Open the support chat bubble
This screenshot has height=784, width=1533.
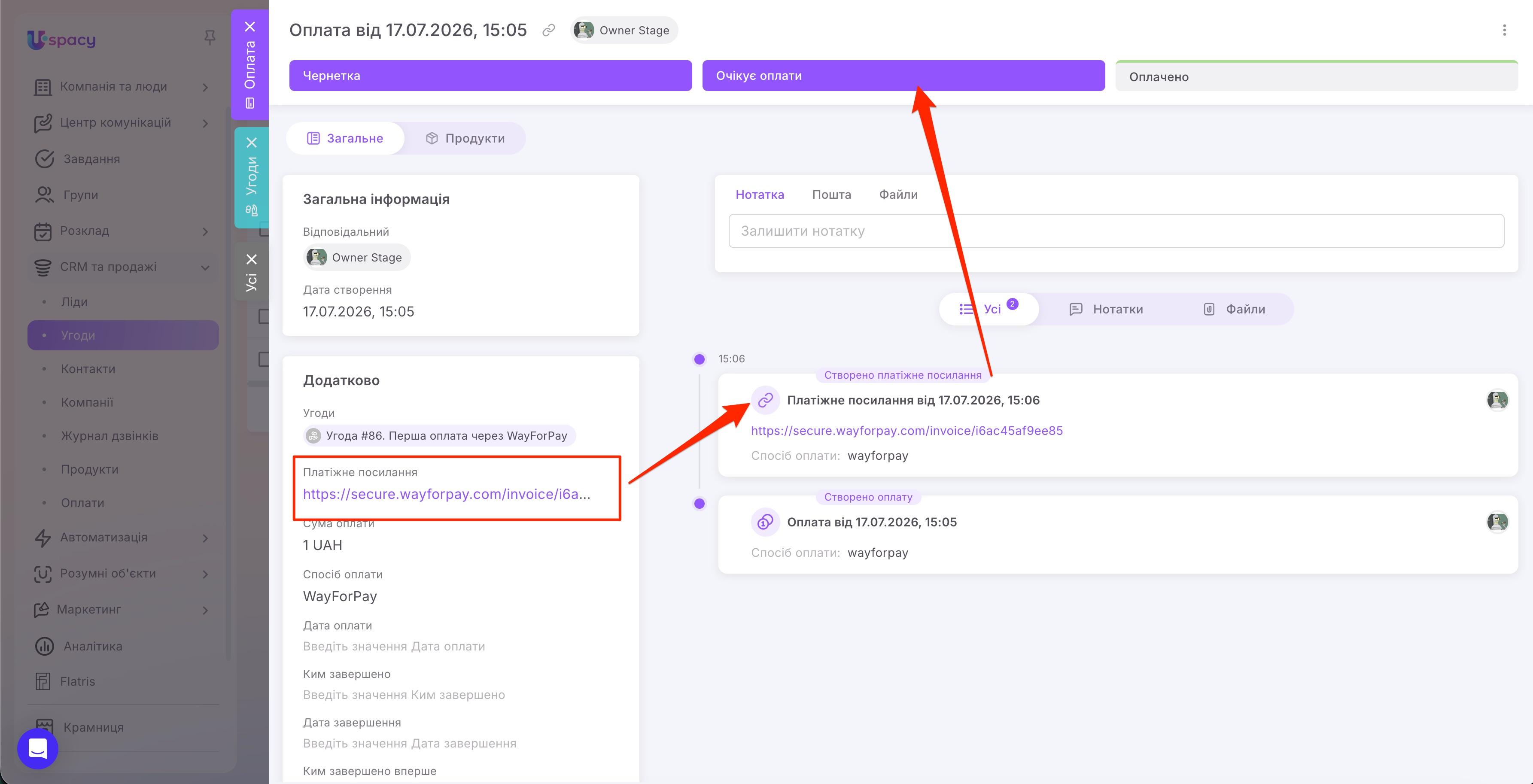37,748
